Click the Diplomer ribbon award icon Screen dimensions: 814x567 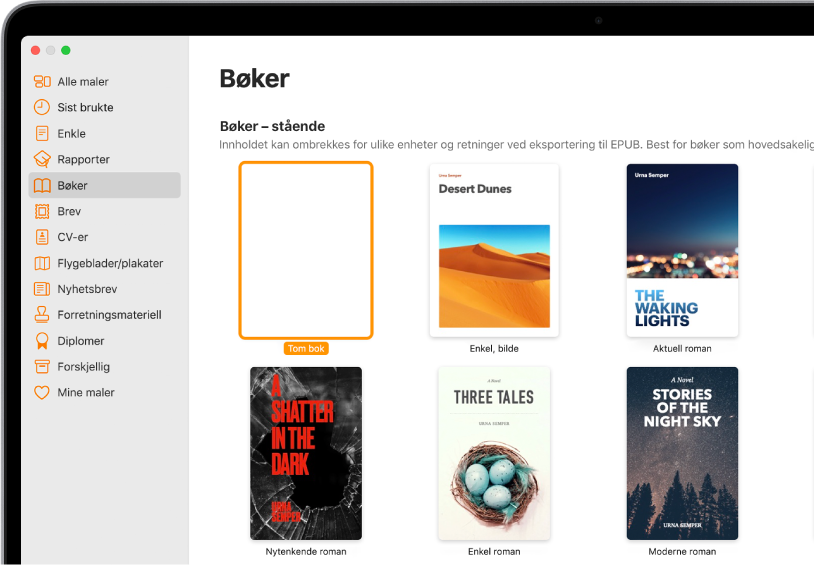pyautogui.click(x=42, y=341)
